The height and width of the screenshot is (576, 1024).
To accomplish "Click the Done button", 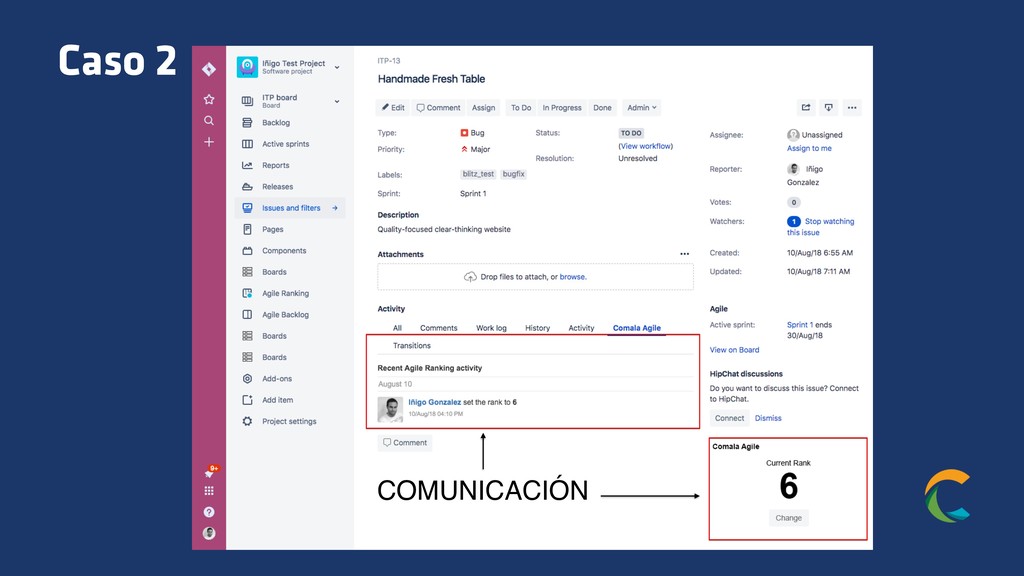I will 602,108.
